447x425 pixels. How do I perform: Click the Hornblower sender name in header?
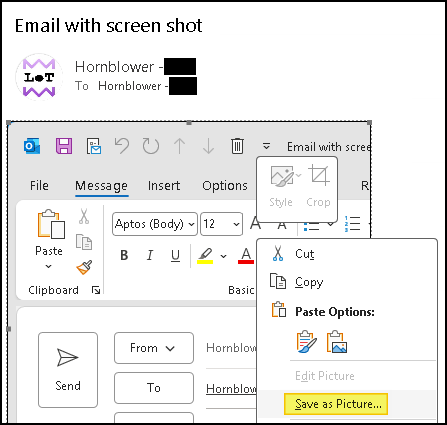(x=114, y=67)
